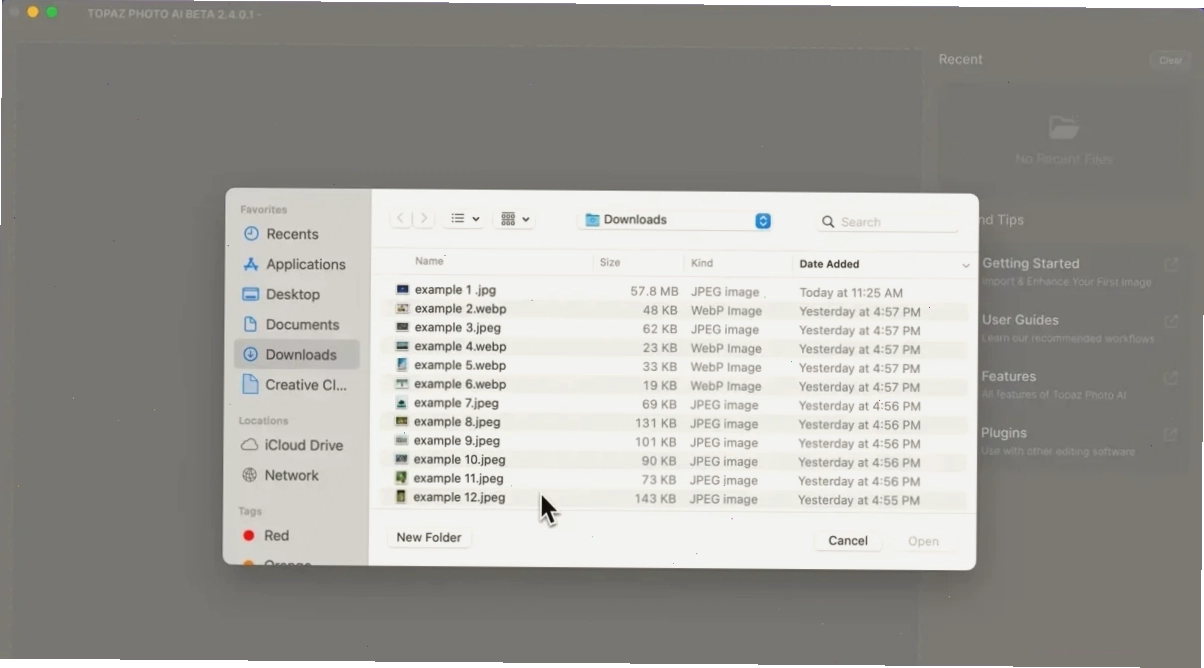Open the list view options dropdown
The height and width of the screenshot is (668, 1204).
pos(464,218)
